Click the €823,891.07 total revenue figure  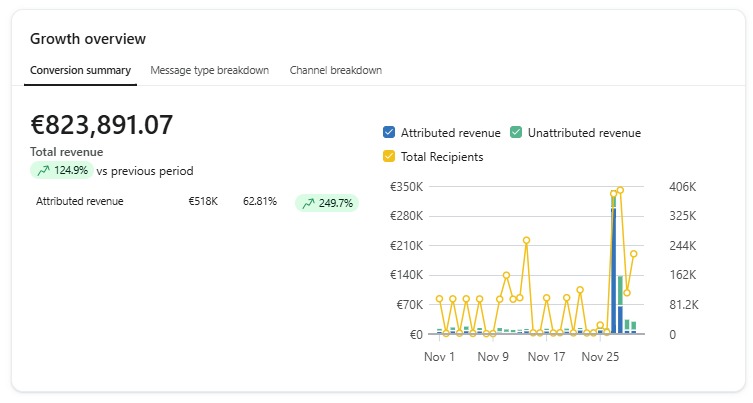click(101, 125)
